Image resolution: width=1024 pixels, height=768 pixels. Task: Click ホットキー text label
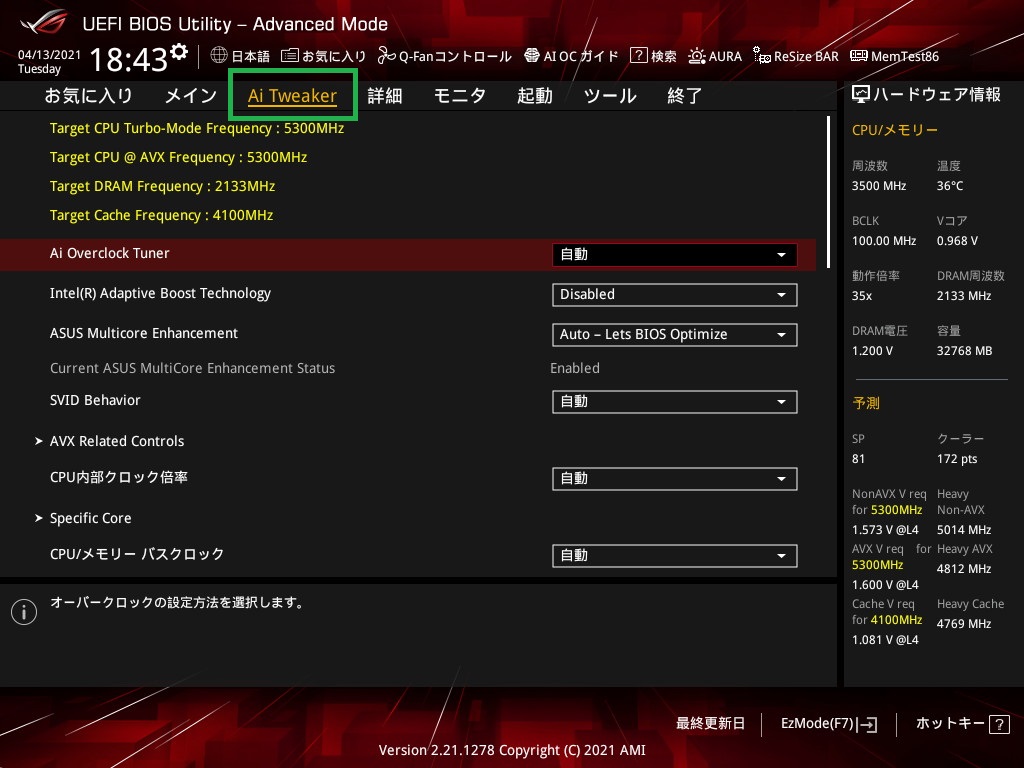click(x=950, y=724)
